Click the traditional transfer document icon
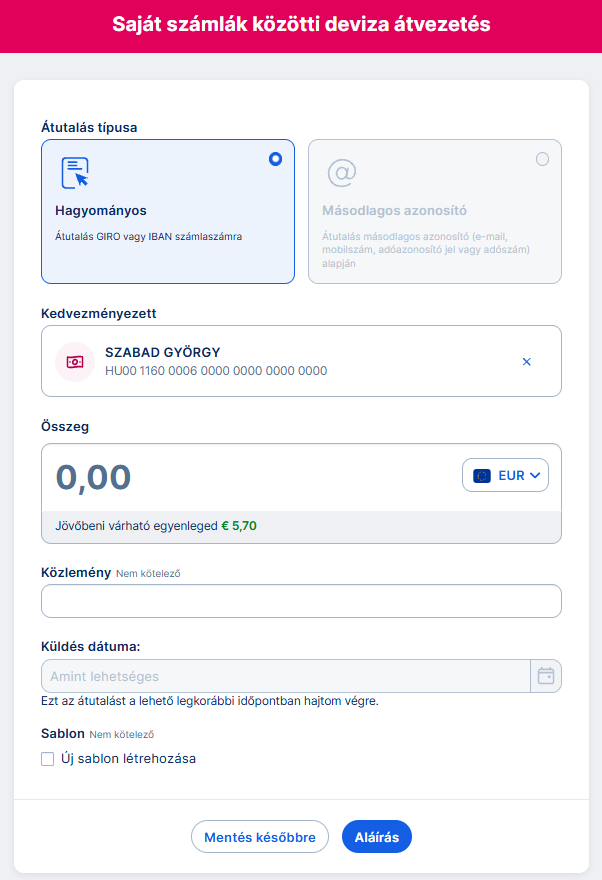The image size is (602, 880). pyautogui.click(x=75, y=172)
